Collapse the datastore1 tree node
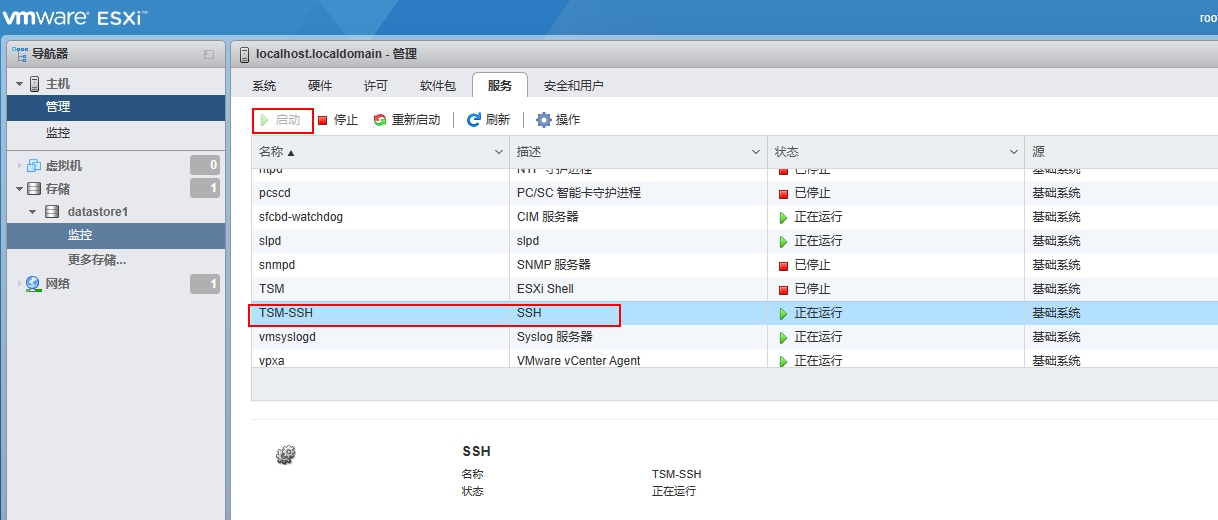 pos(33,212)
